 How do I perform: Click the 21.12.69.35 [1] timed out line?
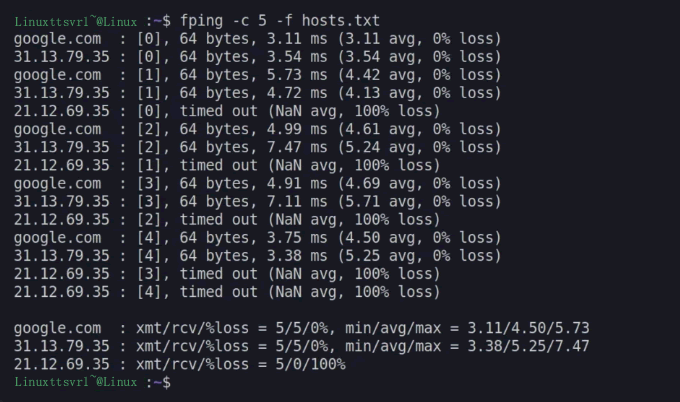(226, 165)
